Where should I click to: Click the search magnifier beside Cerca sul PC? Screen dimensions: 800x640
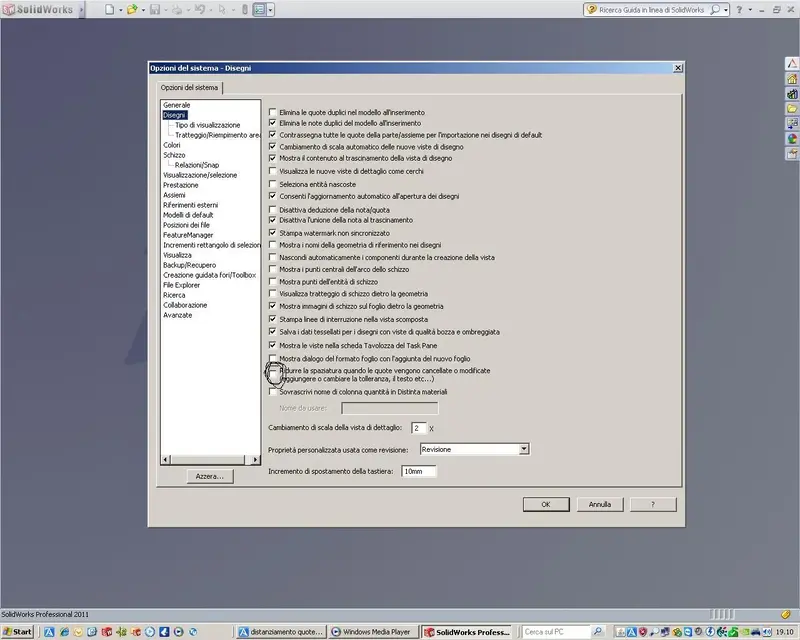pyautogui.click(x=597, y=632)
